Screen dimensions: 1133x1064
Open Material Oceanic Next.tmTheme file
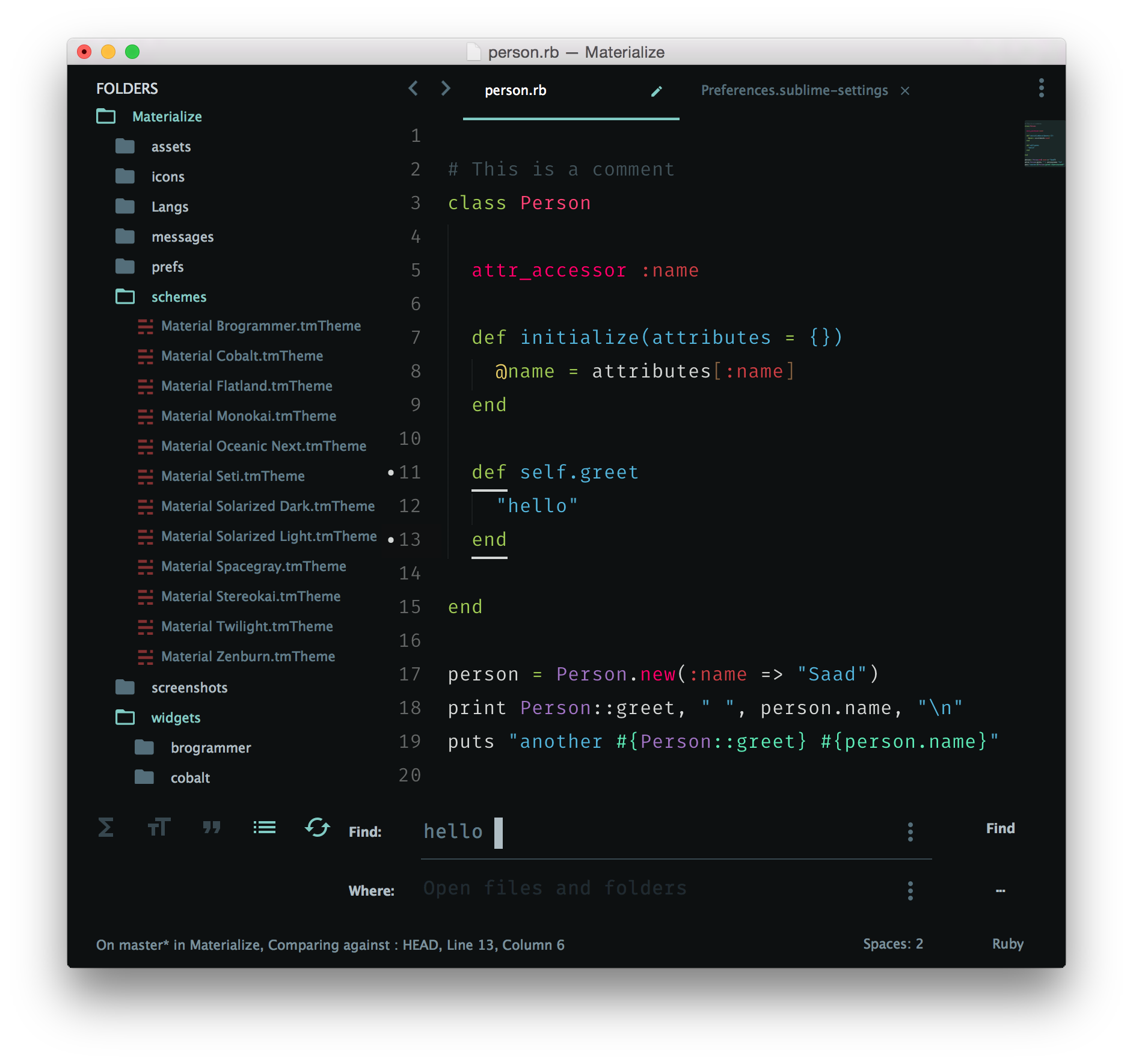tap(252, 446)
